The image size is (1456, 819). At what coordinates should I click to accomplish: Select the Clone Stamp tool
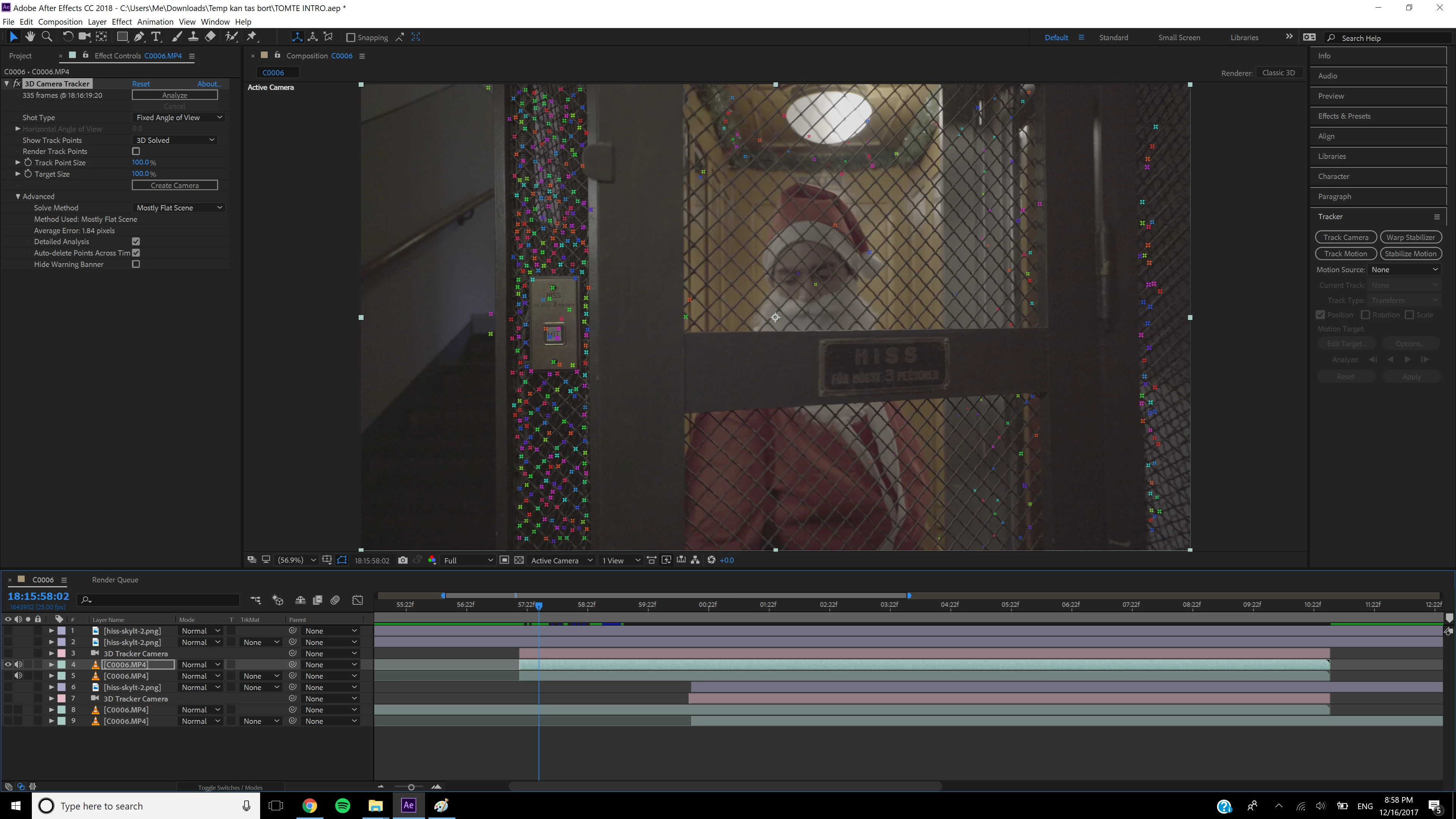point(193,37)
